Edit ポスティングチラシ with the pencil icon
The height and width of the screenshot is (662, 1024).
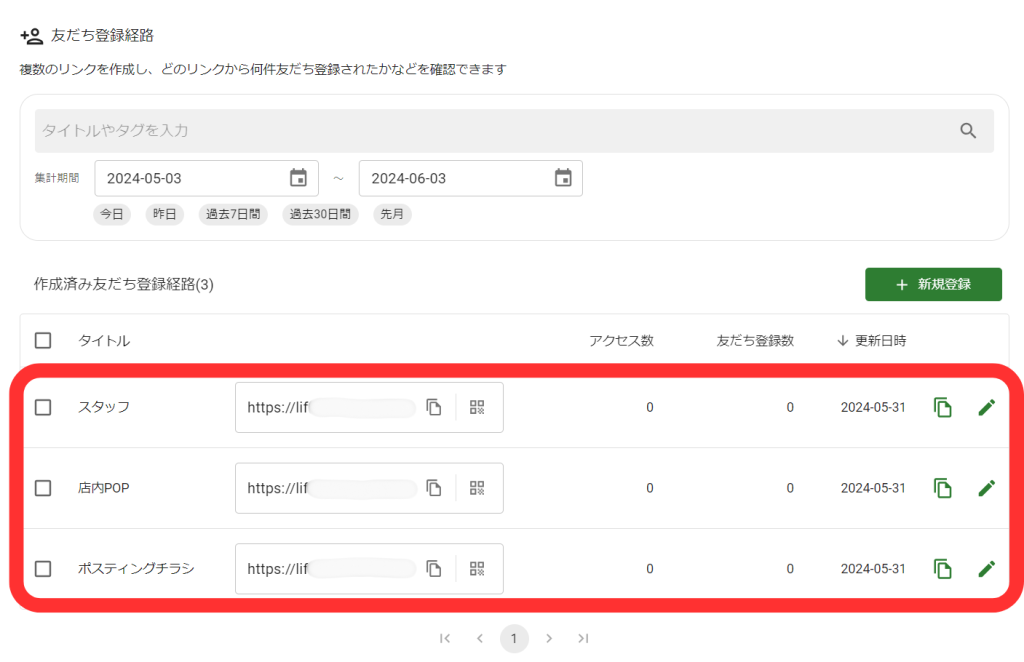pyautogui.click(x=987, y=568)
